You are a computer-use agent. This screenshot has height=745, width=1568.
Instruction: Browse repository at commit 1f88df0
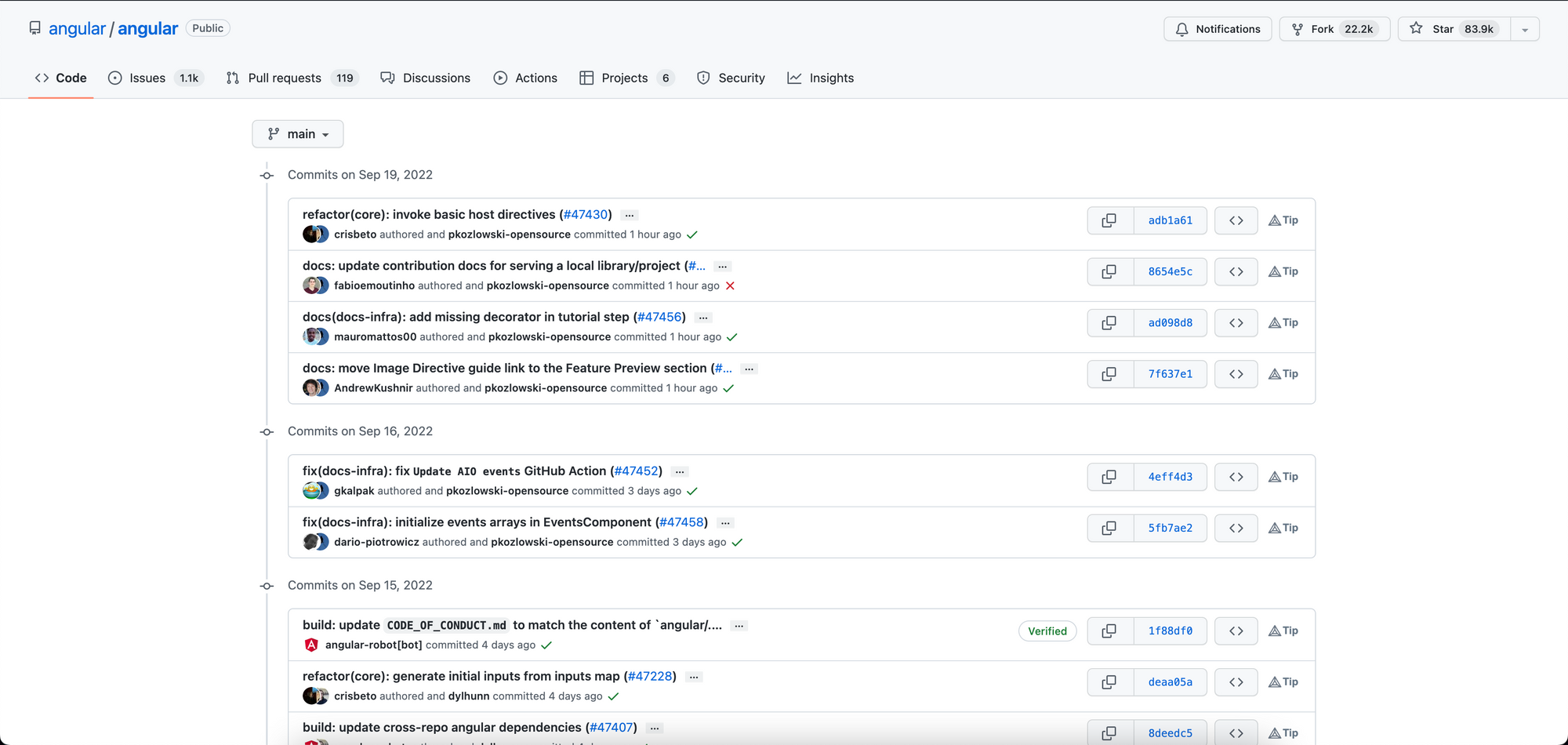pos(1236,631)
